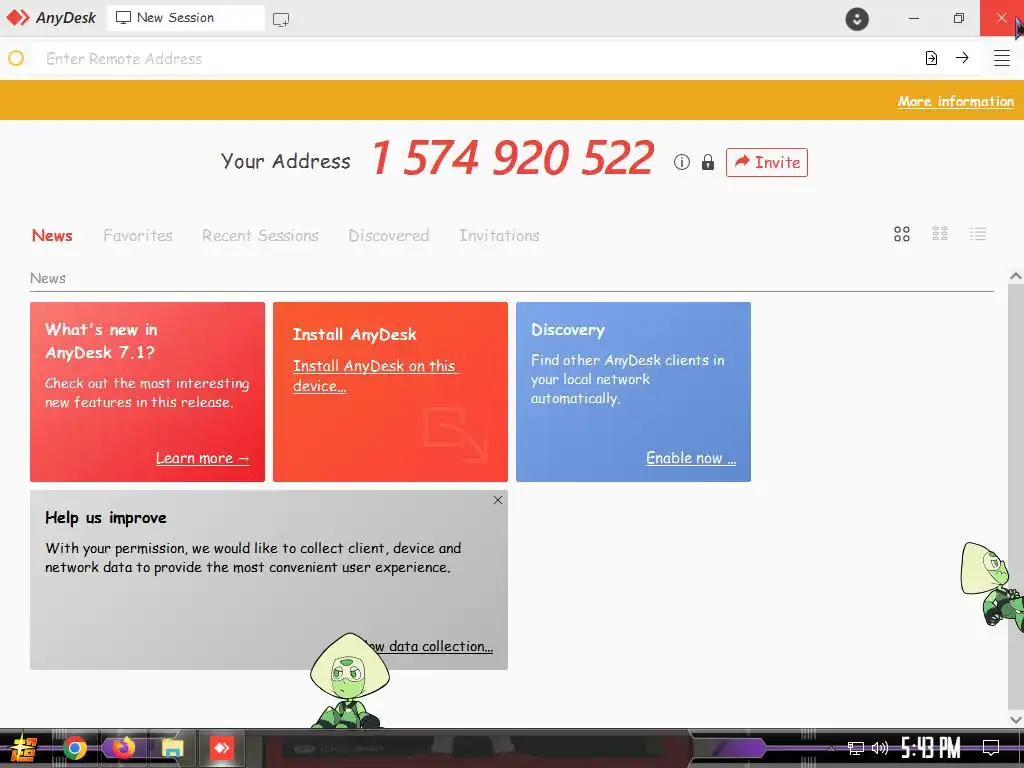Click the network icon in system tray

point(856,748)
